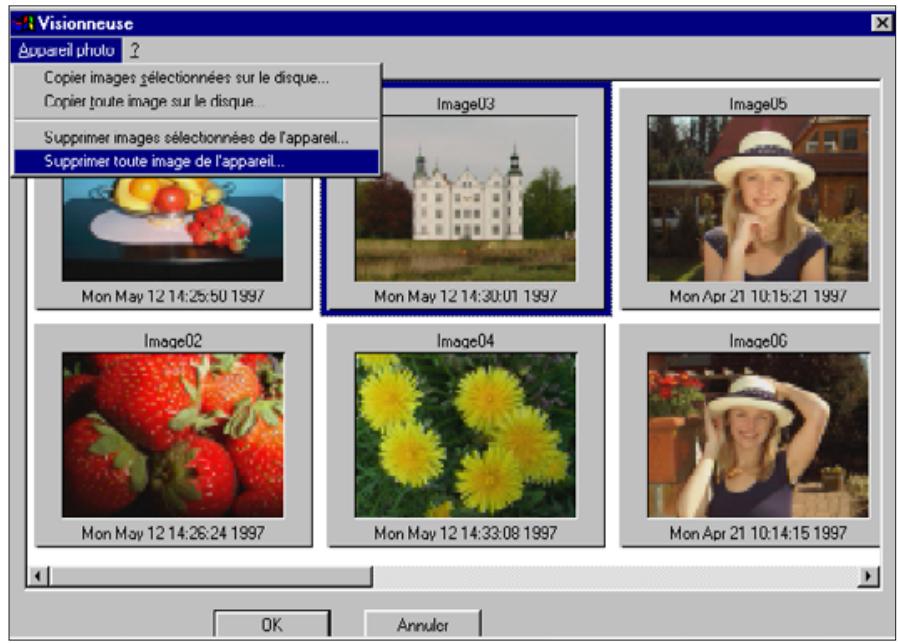Choose Supprimer toute image de l'appareil

(196, 161)
